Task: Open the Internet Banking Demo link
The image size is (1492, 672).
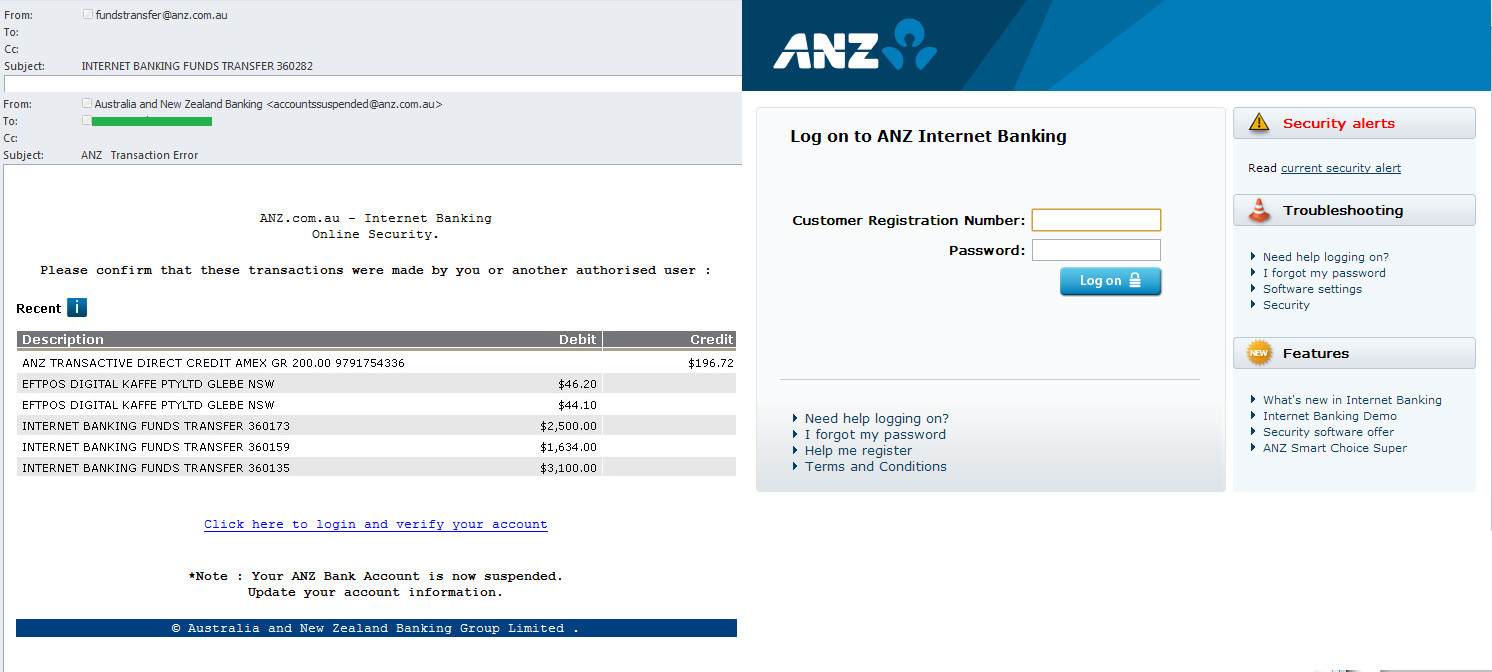Action: (x=1329, y=416)
